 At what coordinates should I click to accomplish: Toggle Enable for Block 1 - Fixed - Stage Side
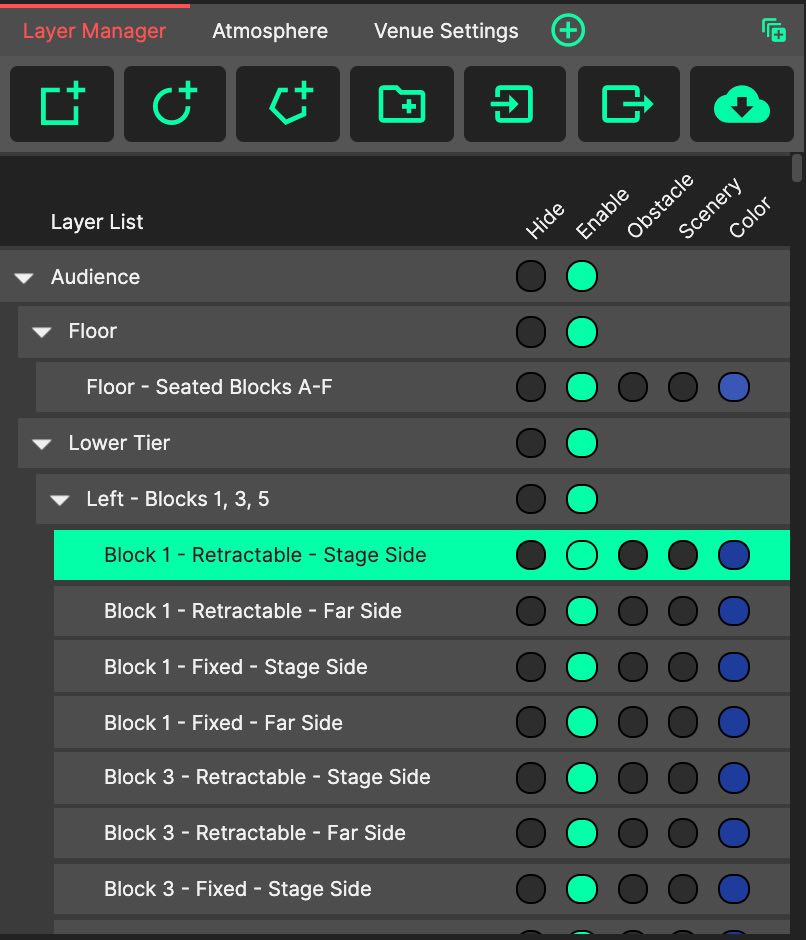[582, 667]
